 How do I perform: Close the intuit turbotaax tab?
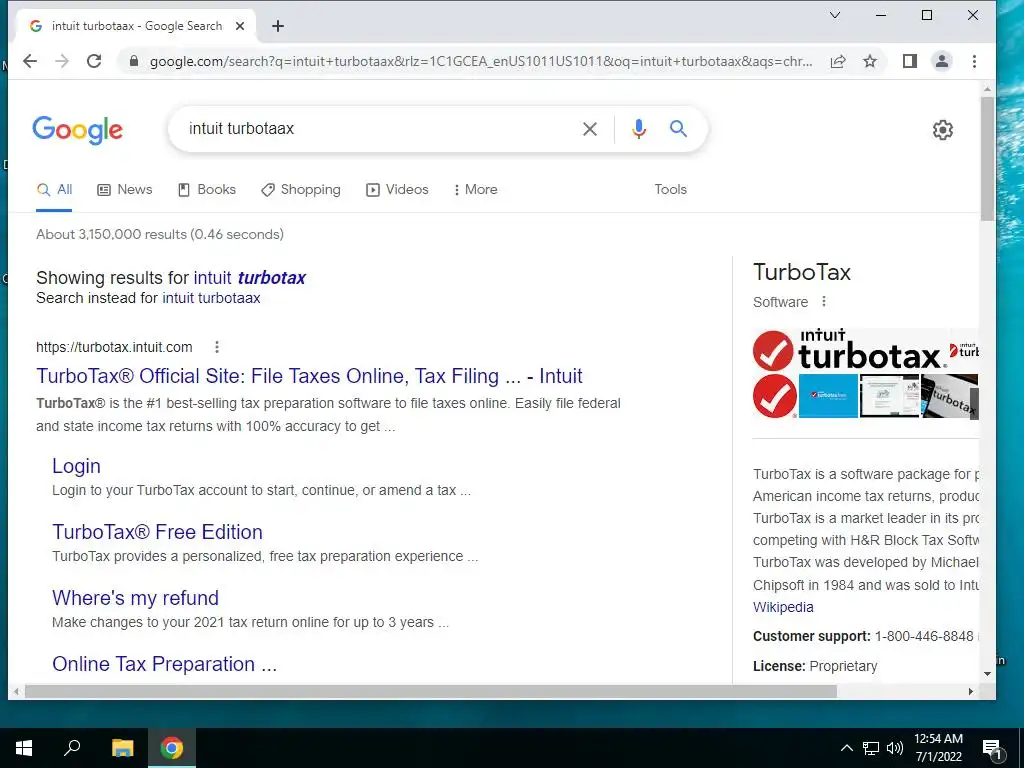point(240,26)
